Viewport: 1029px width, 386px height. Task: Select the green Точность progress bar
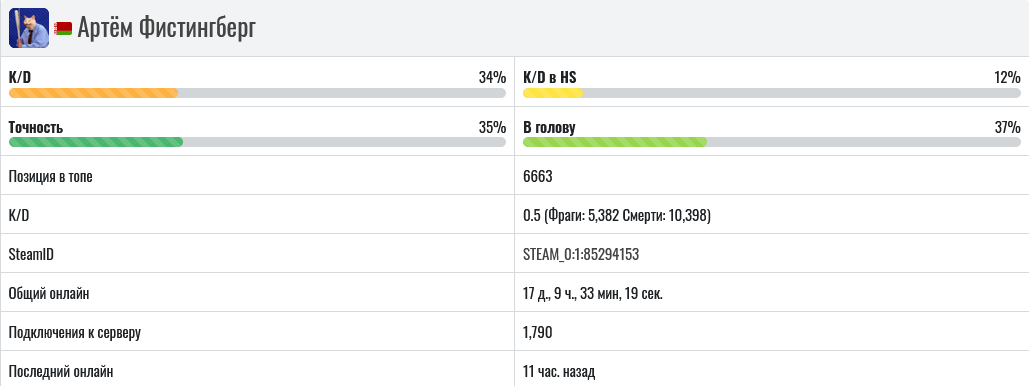tap(257, 142)
